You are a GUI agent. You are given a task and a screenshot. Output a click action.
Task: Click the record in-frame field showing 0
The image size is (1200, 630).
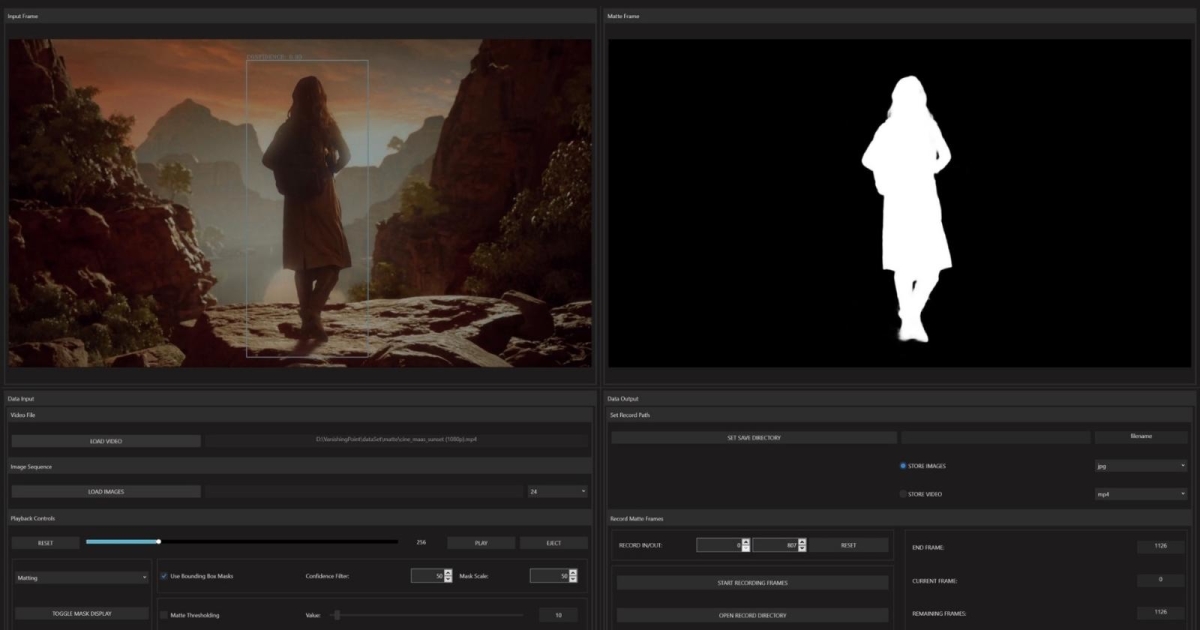coord(719,545)
